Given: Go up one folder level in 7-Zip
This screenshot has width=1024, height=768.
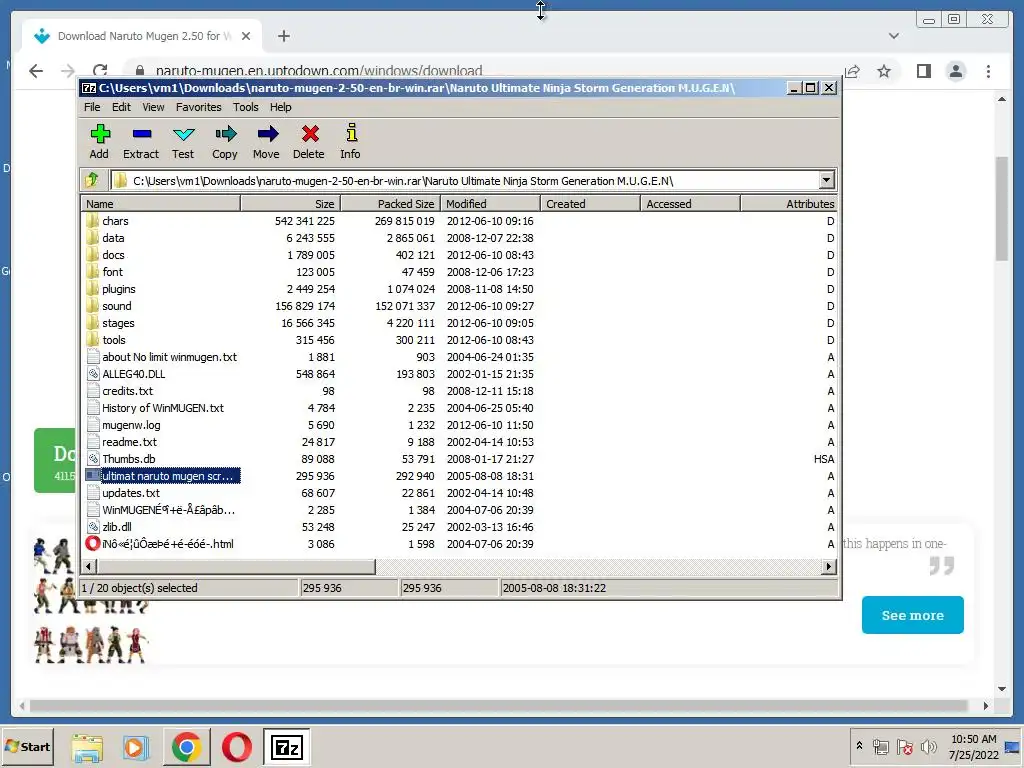Looking at the screenshot, I should coord(91,180).
